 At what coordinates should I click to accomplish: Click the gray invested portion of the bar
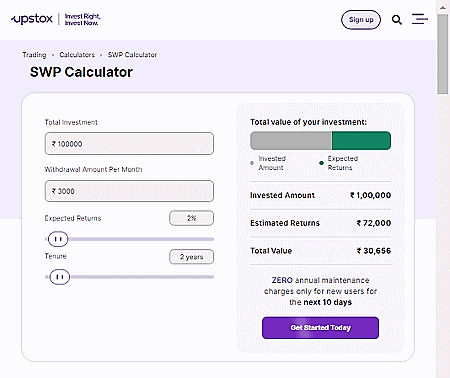(x=291, y=140)
